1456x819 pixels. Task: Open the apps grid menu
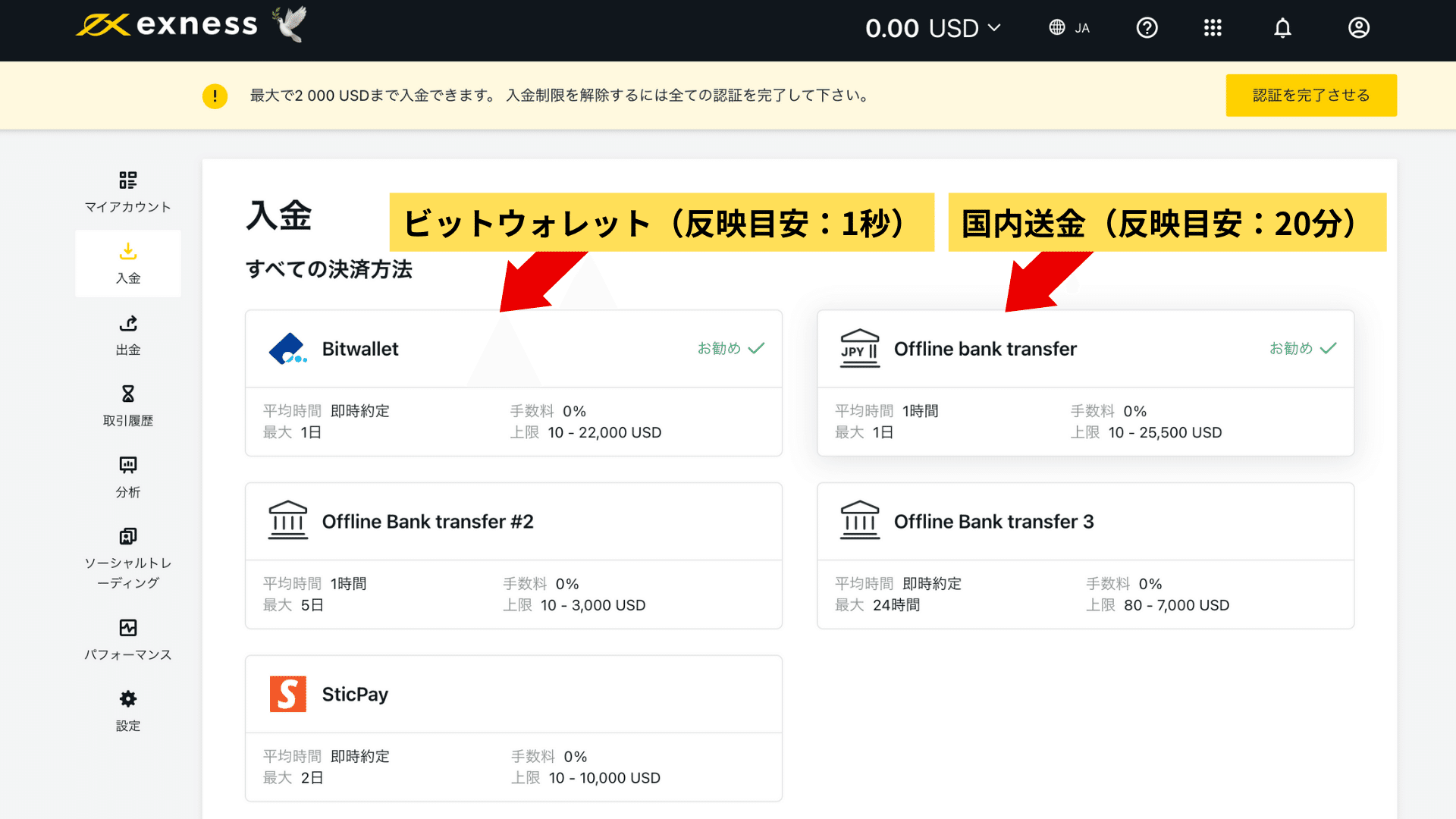(1213, 28)
